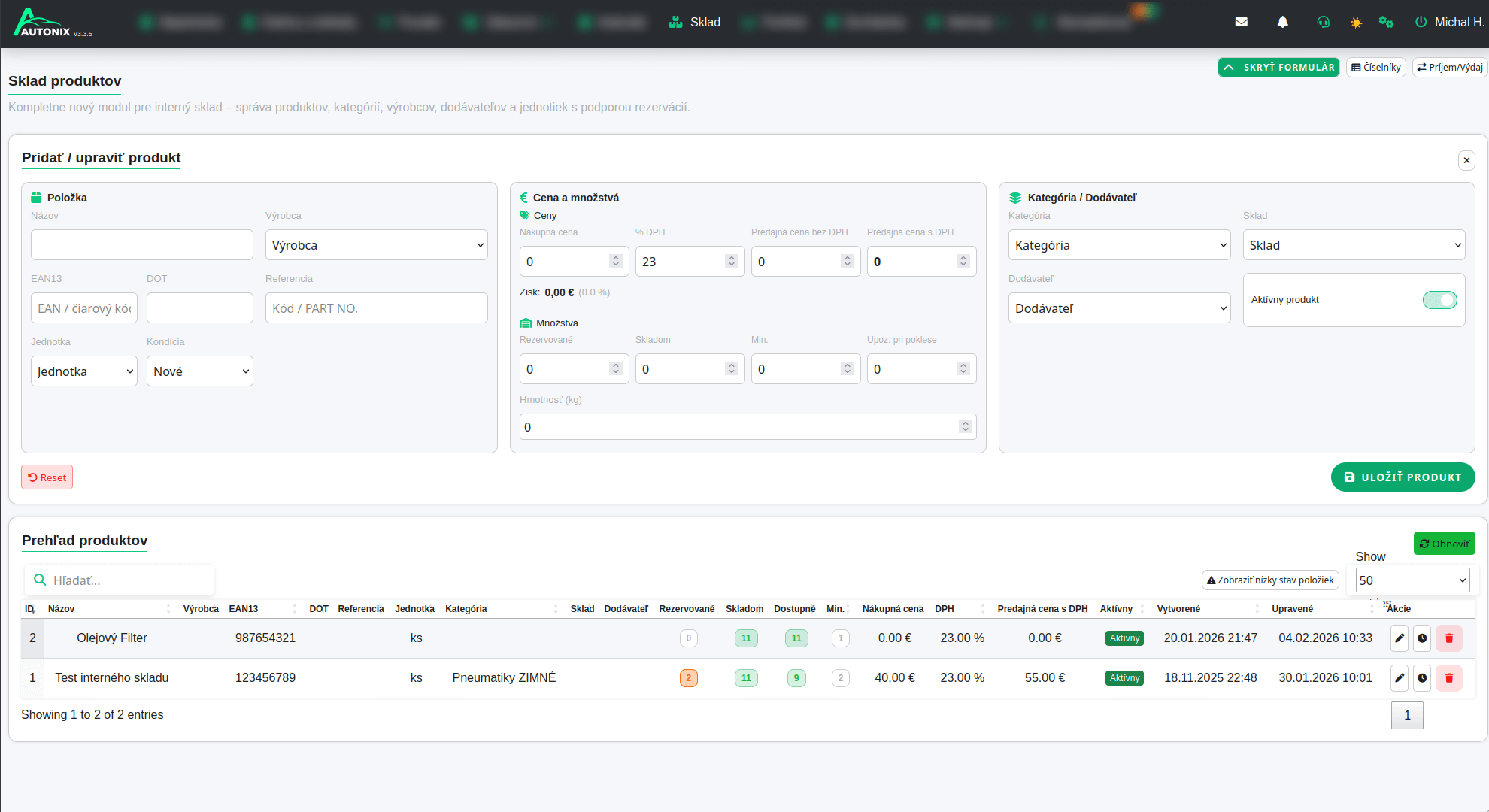
Task: Open the gears settings icon
Action: click(1386, 22)
